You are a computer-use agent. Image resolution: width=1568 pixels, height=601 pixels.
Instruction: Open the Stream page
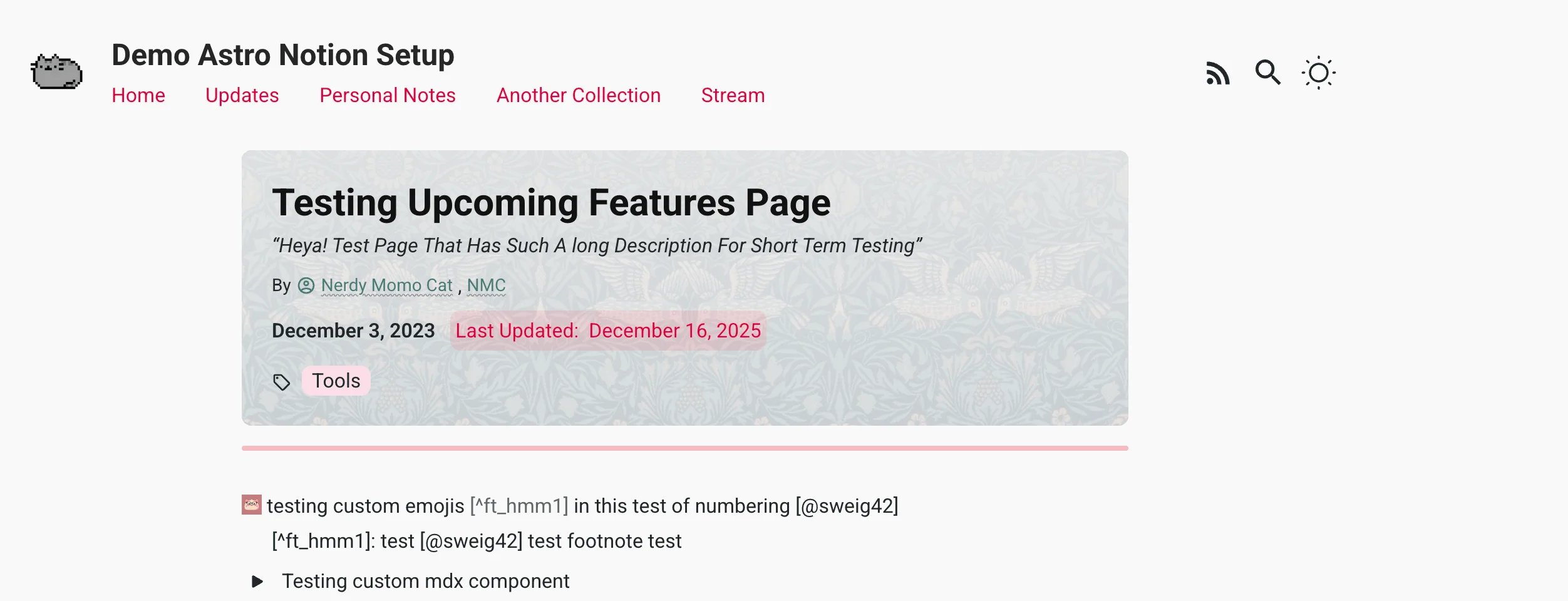[733, 95]
